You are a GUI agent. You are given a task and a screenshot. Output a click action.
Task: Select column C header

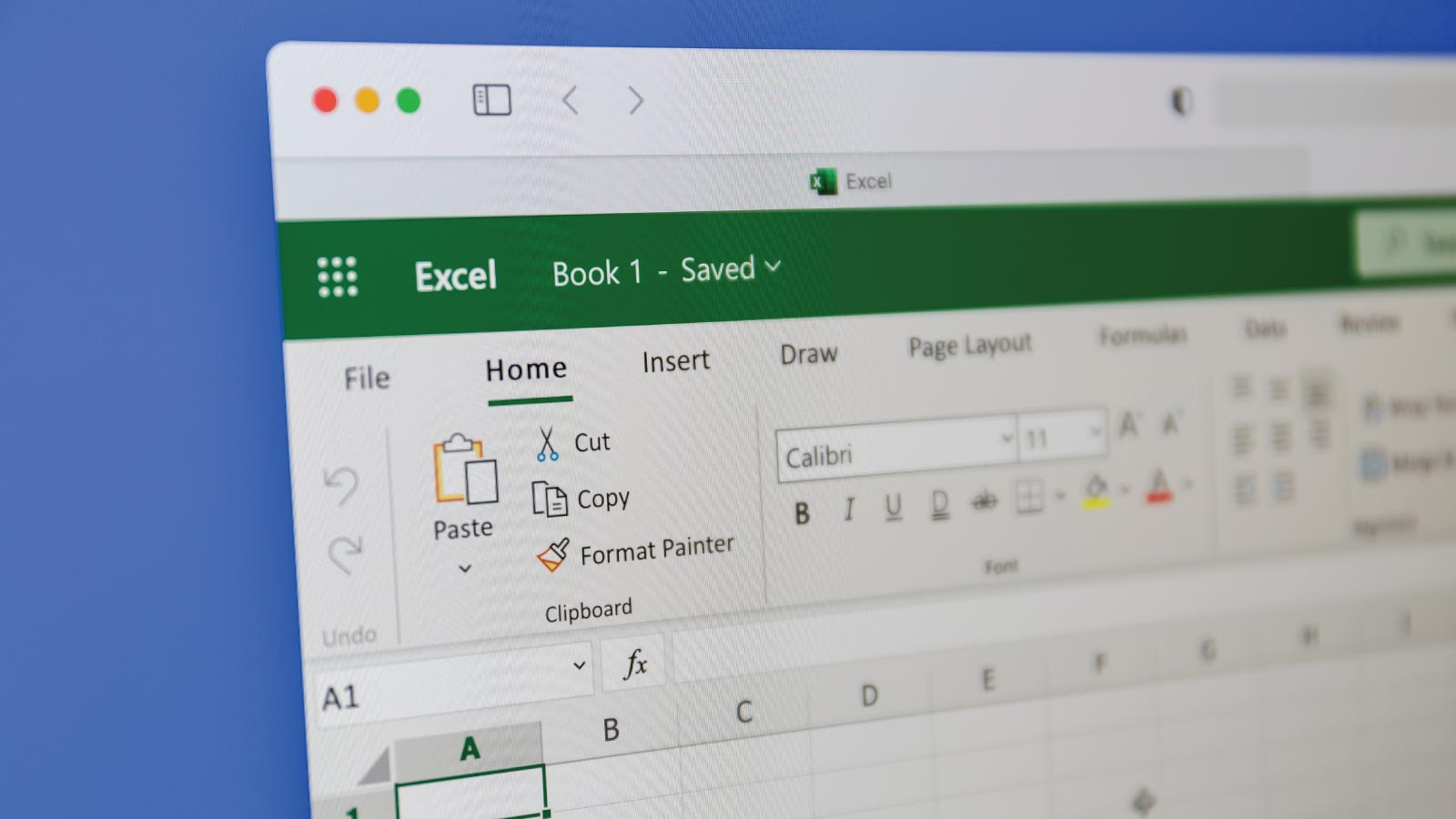point(743,712)
